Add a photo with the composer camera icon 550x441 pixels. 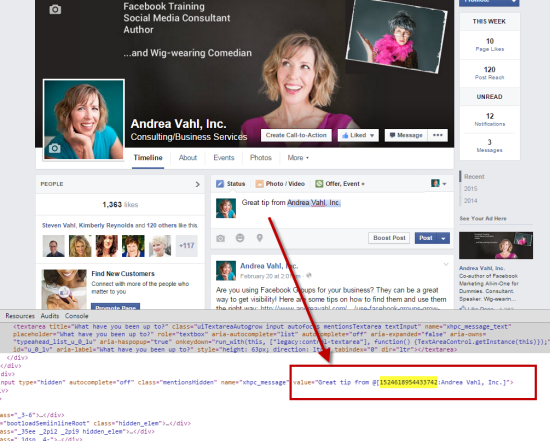(x=220, y=238)
